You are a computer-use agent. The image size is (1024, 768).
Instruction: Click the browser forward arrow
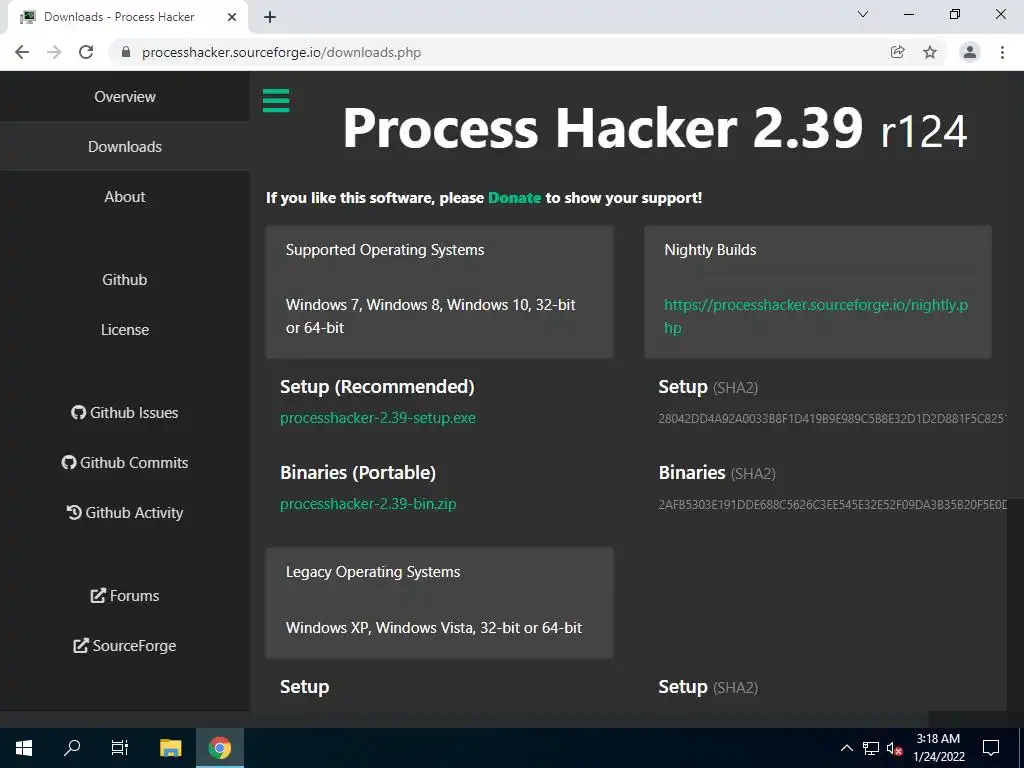[x=54, y=52]
